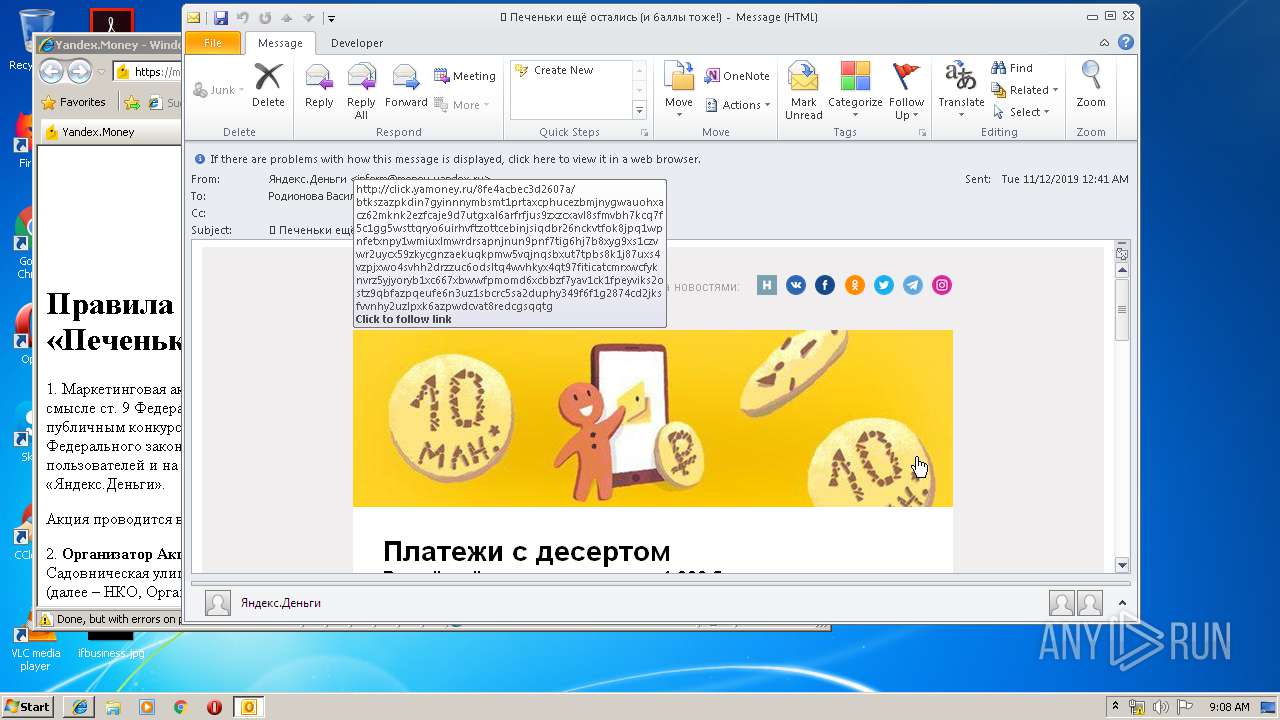Open the Facebook icon in email
1280x720 pixels.
click(x=825, y=285)
